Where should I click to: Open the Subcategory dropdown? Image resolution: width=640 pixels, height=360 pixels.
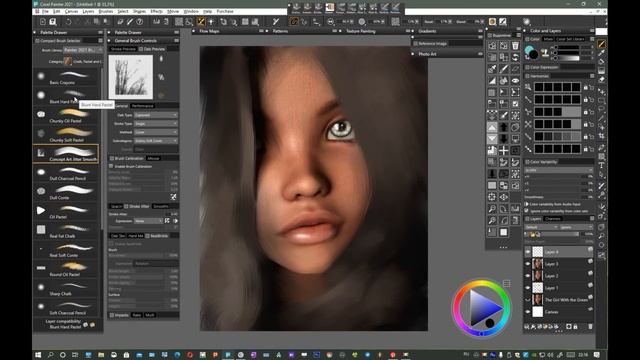[156, 141]
